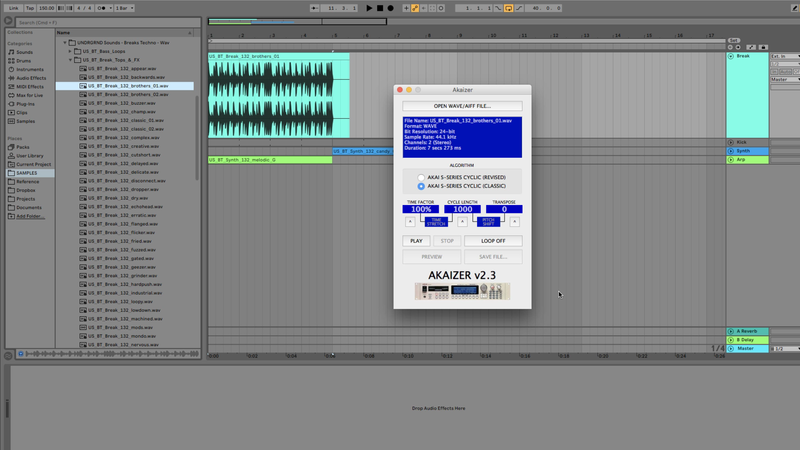Viewport: 800px width, 450px height.
Task: Select the Projects folder in Places
Action: 26,199
